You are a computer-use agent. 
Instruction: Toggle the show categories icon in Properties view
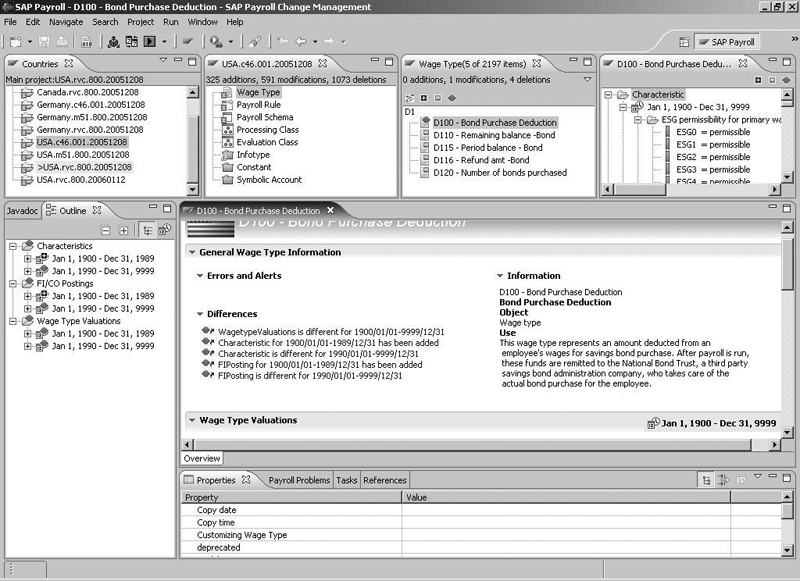point(707,480)
